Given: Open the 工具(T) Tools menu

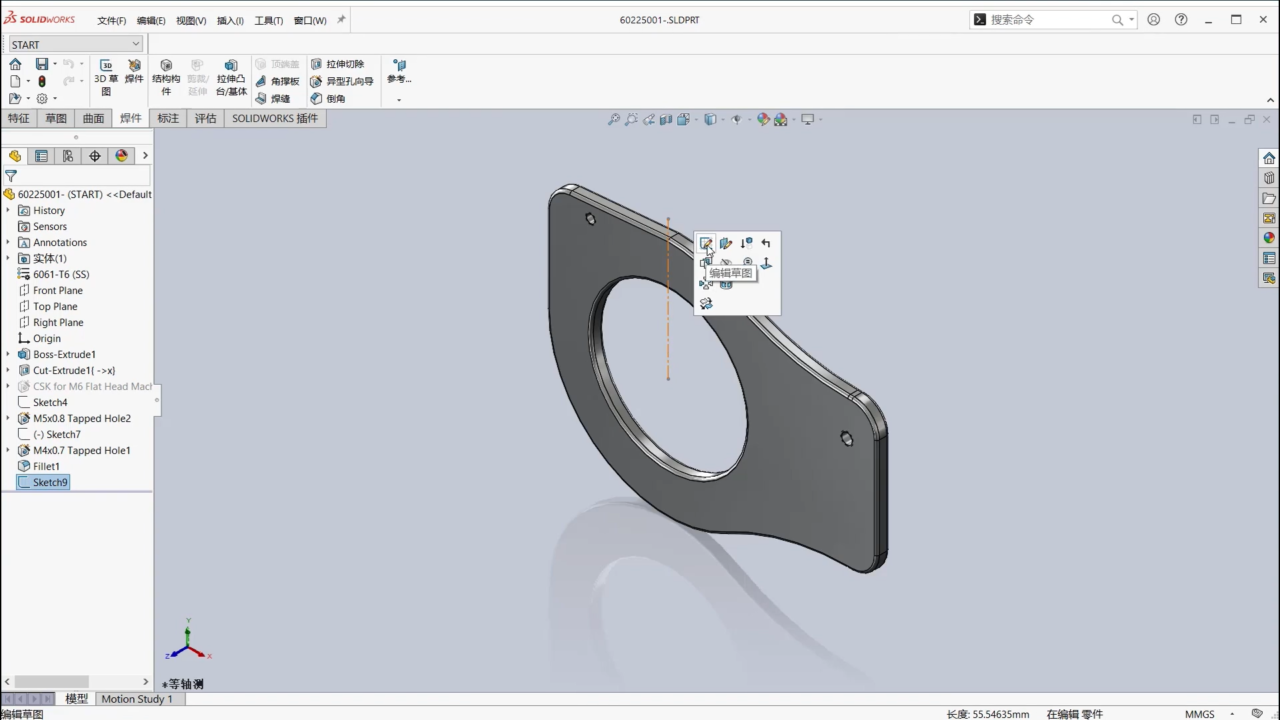Looking at the screenshot, I should (269, 20).
